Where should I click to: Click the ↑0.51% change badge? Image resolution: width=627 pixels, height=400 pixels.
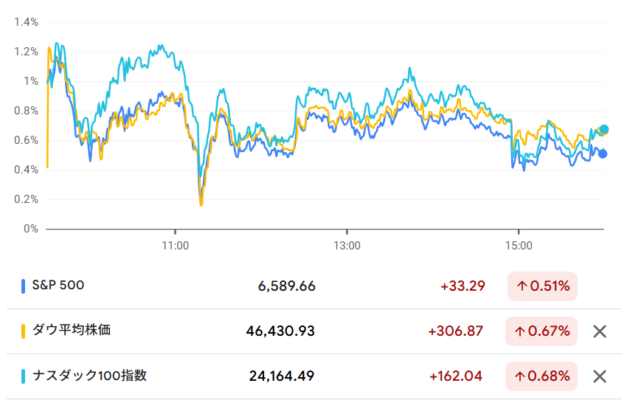[x=543, y=286]
